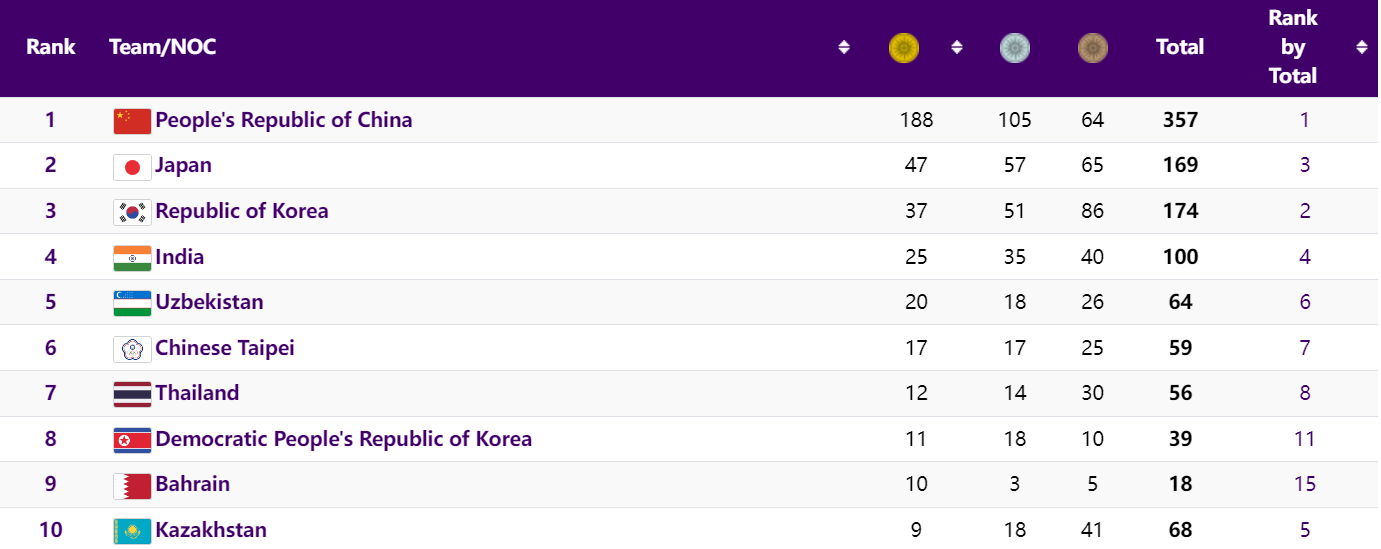
Task: Click Japan's silver count 57
Action: click(1015, 165)
